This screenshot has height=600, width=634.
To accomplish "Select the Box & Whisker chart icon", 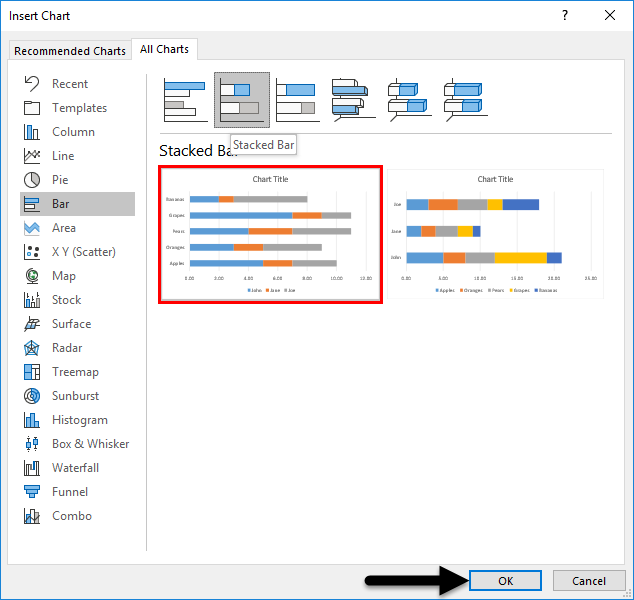I will tap(32, 444).
